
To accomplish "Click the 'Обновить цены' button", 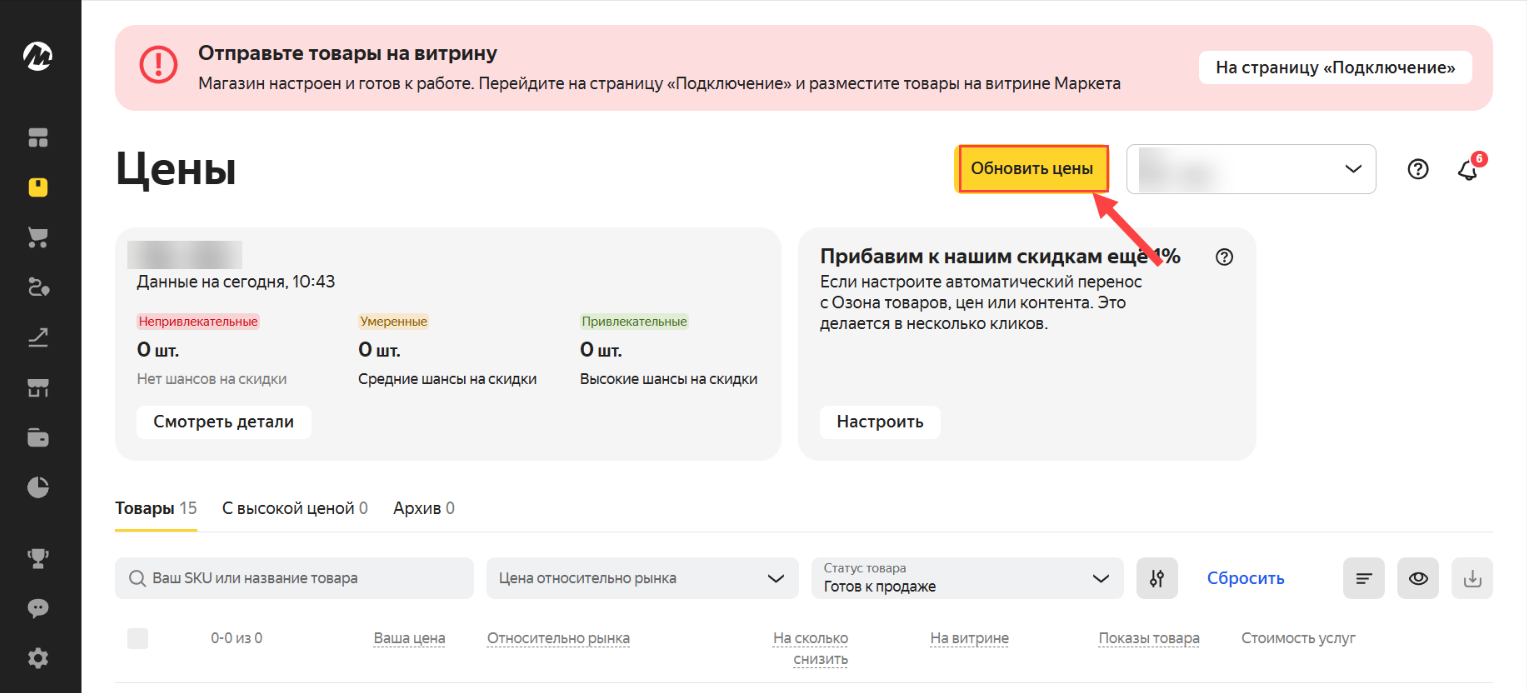I will [1032, 169].
